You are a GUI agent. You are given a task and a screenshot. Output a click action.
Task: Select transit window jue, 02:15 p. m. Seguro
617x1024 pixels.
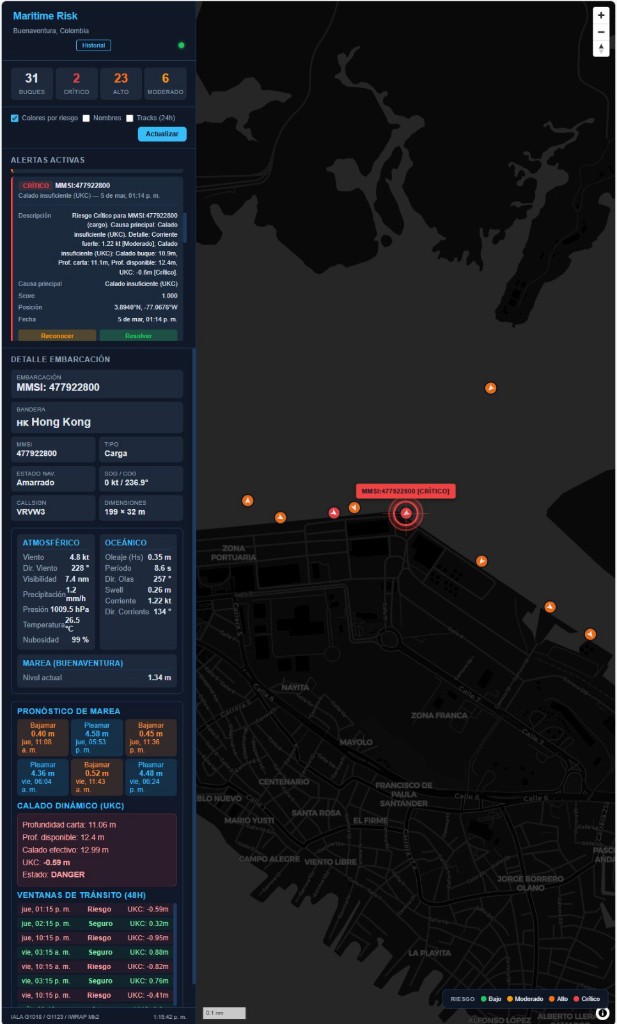click(x=95, y=923)
